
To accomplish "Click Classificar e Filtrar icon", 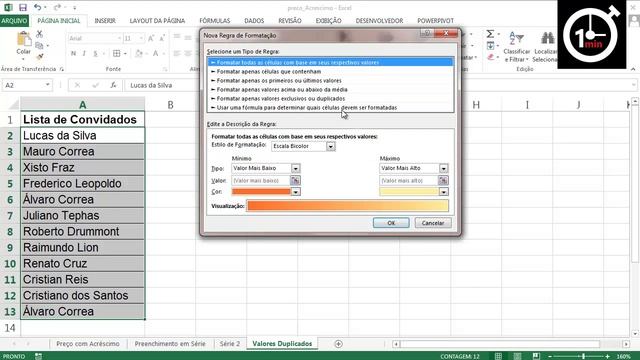I will [x=517, y=39].
